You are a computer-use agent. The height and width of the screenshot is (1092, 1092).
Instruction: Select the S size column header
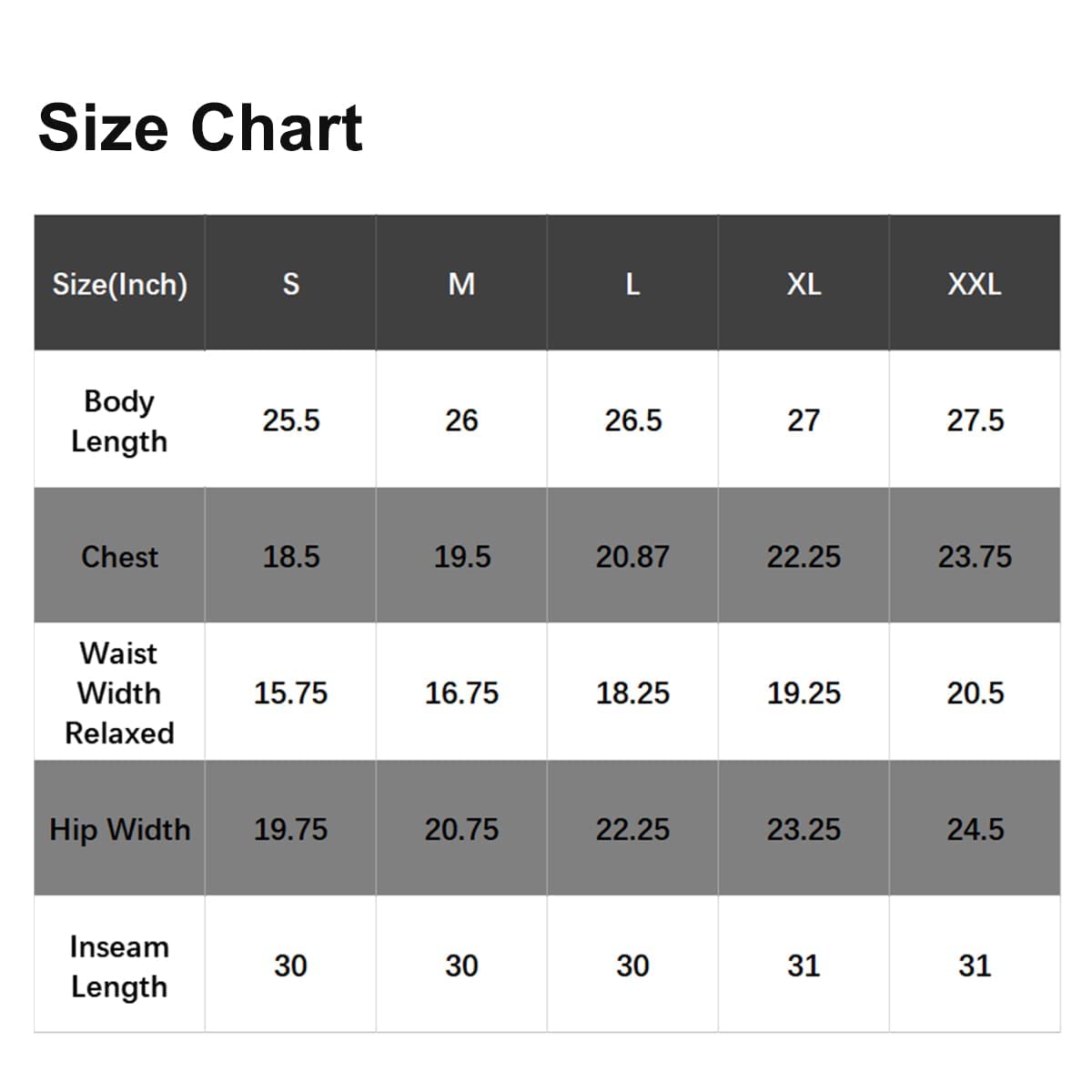coord(290,283)
